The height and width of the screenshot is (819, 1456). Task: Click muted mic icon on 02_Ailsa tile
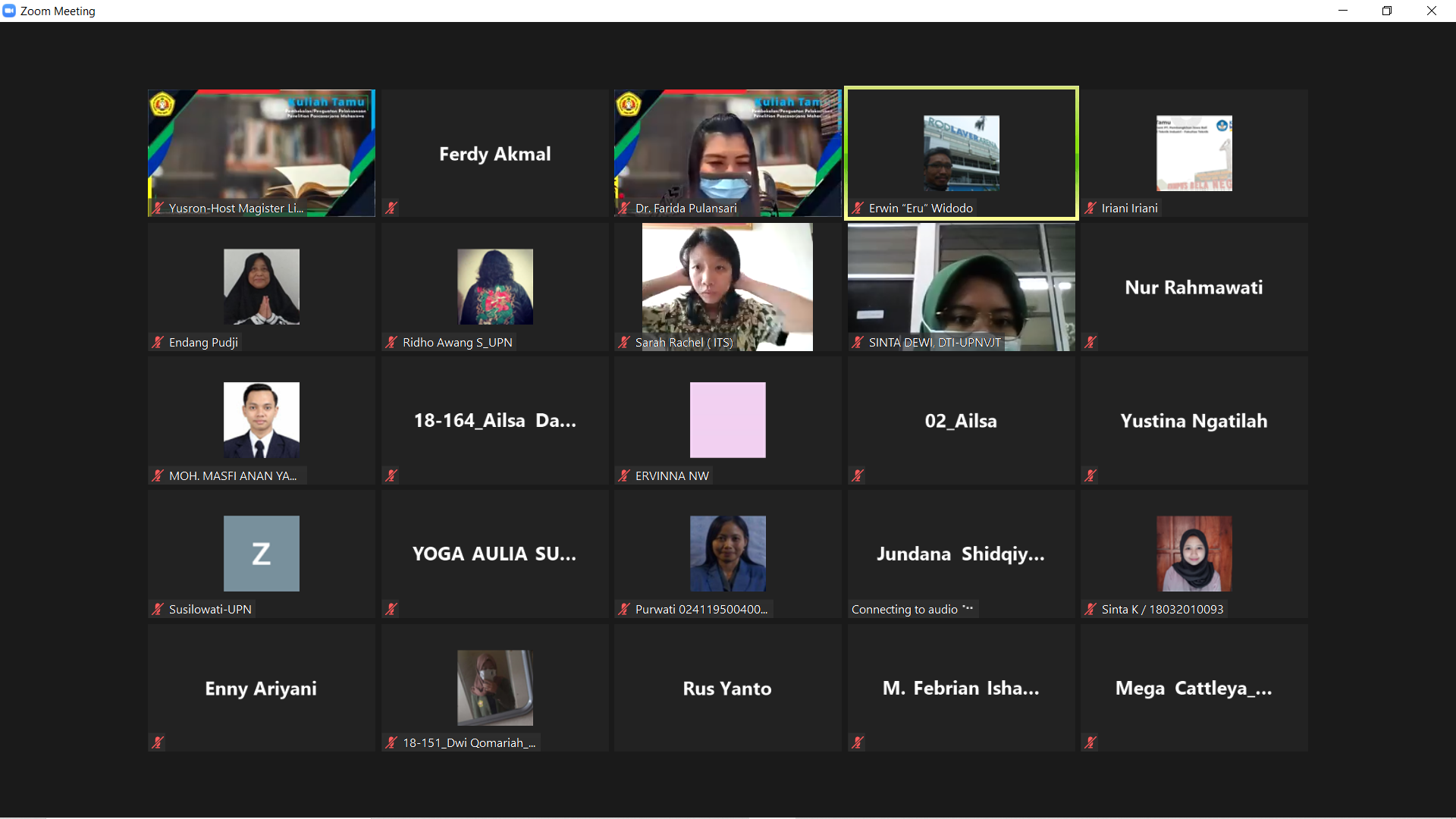(x=858, y=475)
